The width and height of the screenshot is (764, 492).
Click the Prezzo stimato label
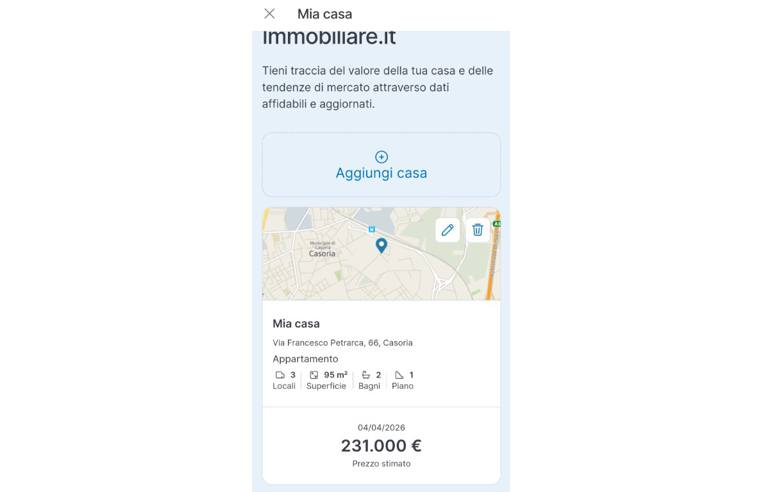tap(381, 464)
